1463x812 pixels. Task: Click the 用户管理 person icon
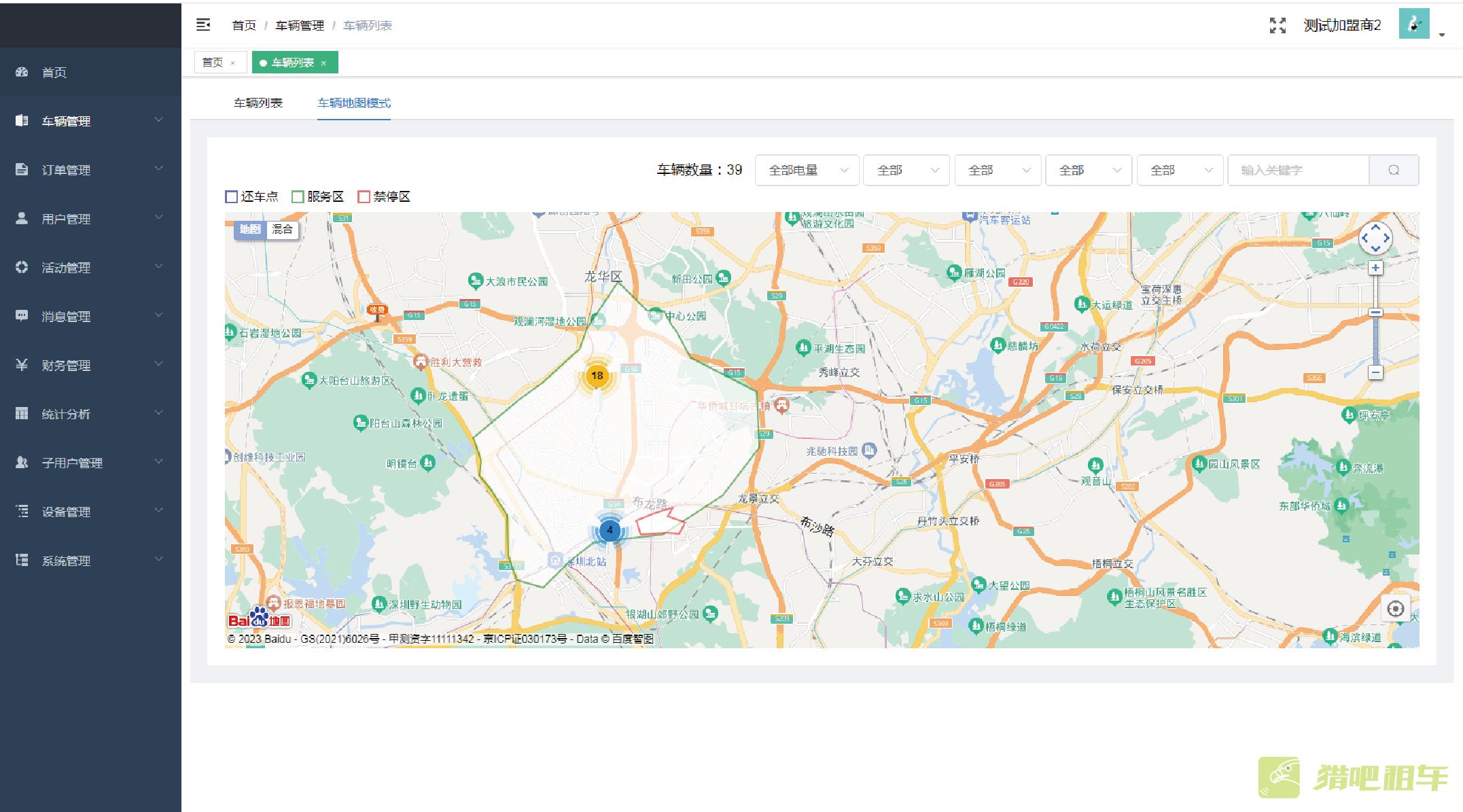(22, 218)
